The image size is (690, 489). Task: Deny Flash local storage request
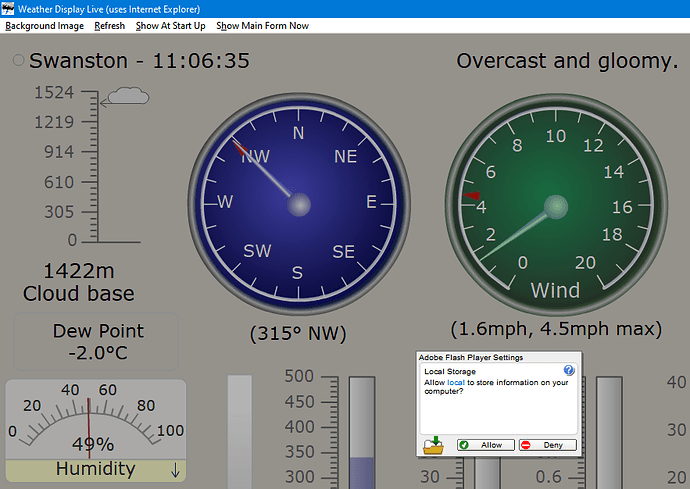click(547, 445)
